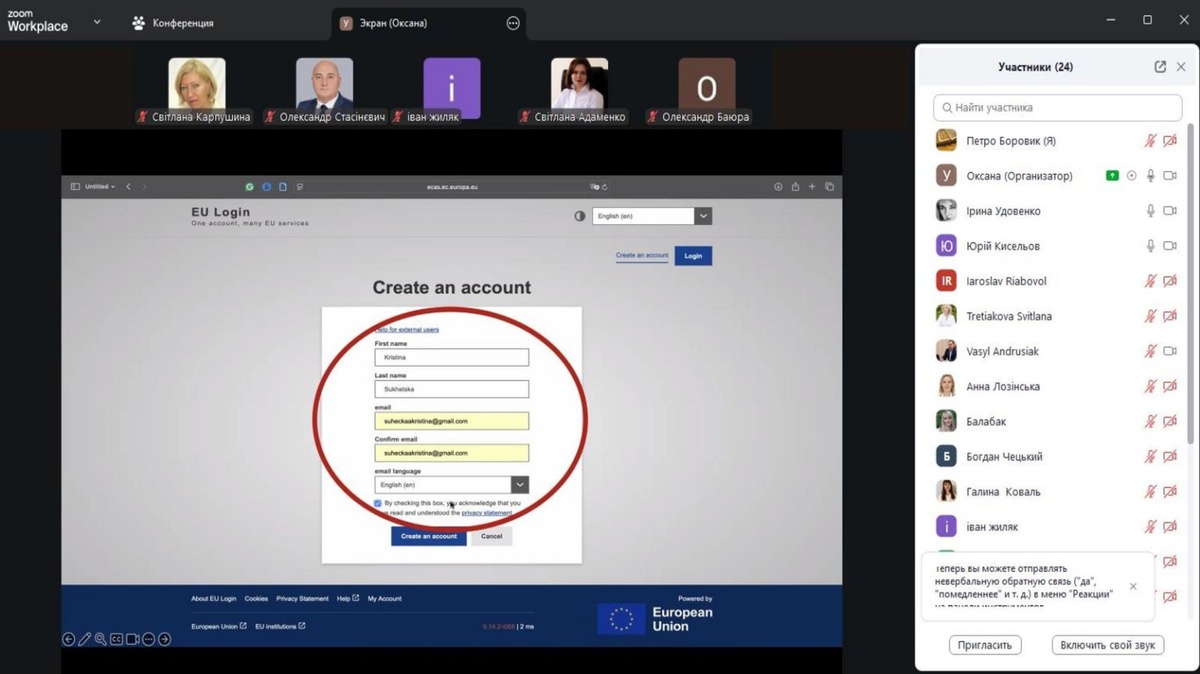Toggle video icon for Ірина Удовенко
Screen dimensions: 1200x674
[1170, 211]
